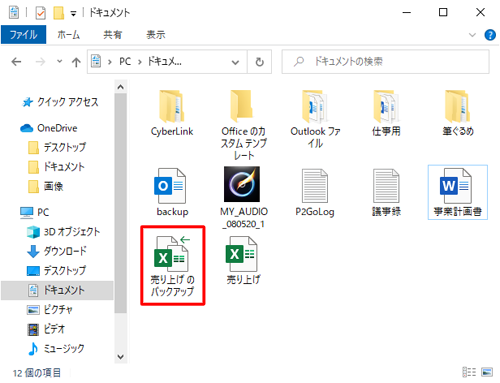Select the 事業計画書 Word document
The image size is (500, 383).
(x=458, y=192)
